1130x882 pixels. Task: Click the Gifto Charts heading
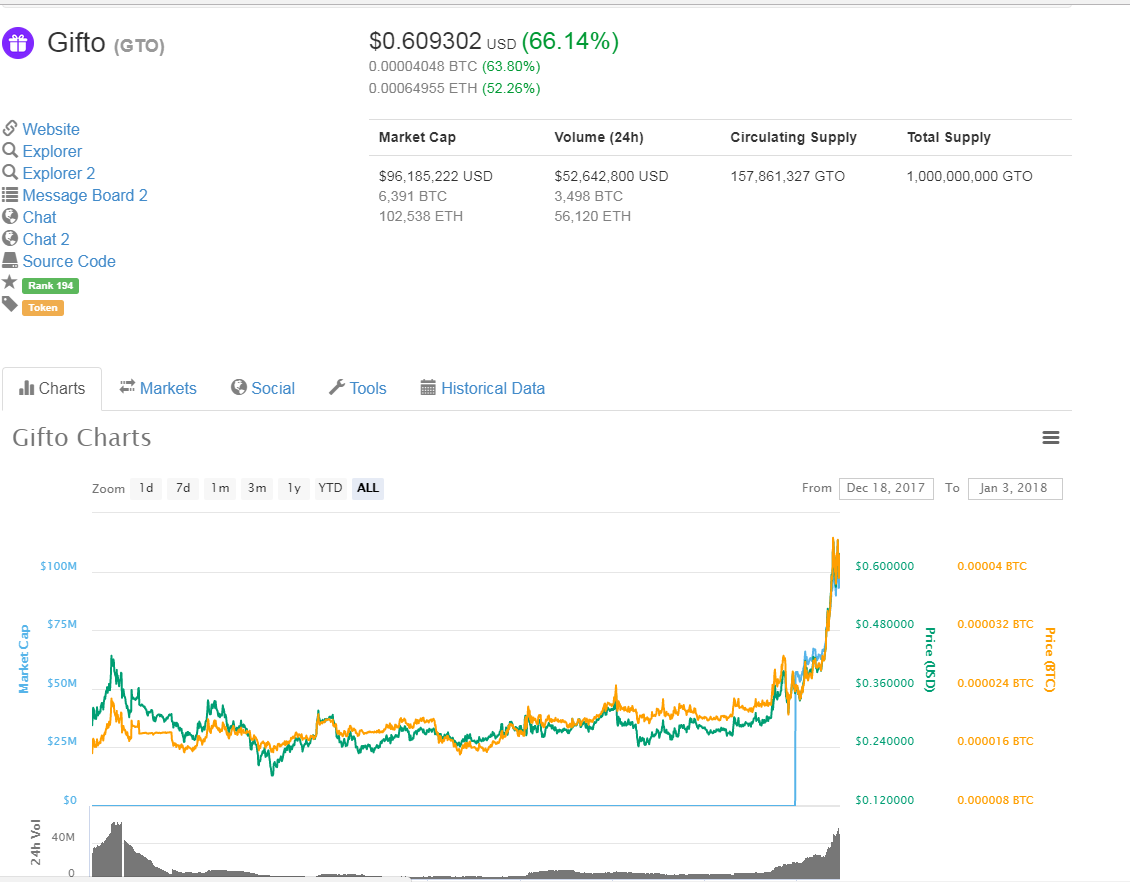coord(82,437)
